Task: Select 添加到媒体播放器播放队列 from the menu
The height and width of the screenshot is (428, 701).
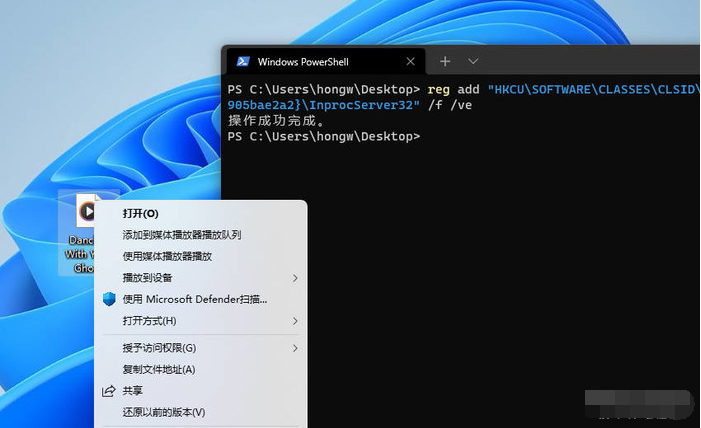Action: pyautogui.click(x=181, y=235)
